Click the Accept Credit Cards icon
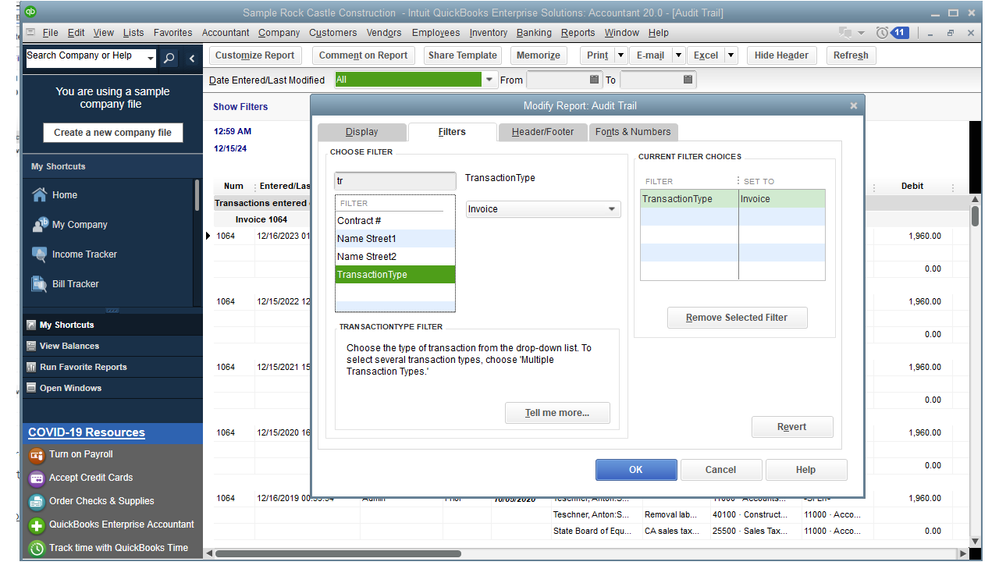Screen dimensions: 999x562 (36, 478)
